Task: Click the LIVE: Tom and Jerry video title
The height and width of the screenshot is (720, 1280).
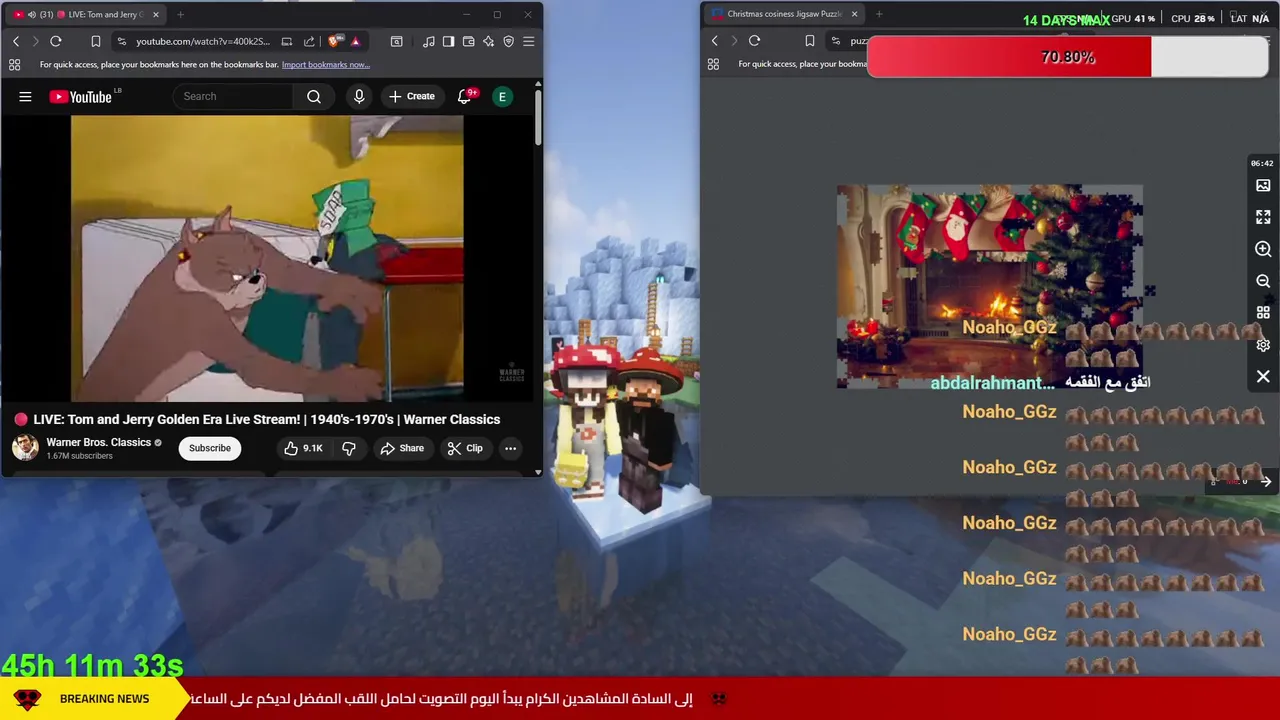Action: coord(266,419)
